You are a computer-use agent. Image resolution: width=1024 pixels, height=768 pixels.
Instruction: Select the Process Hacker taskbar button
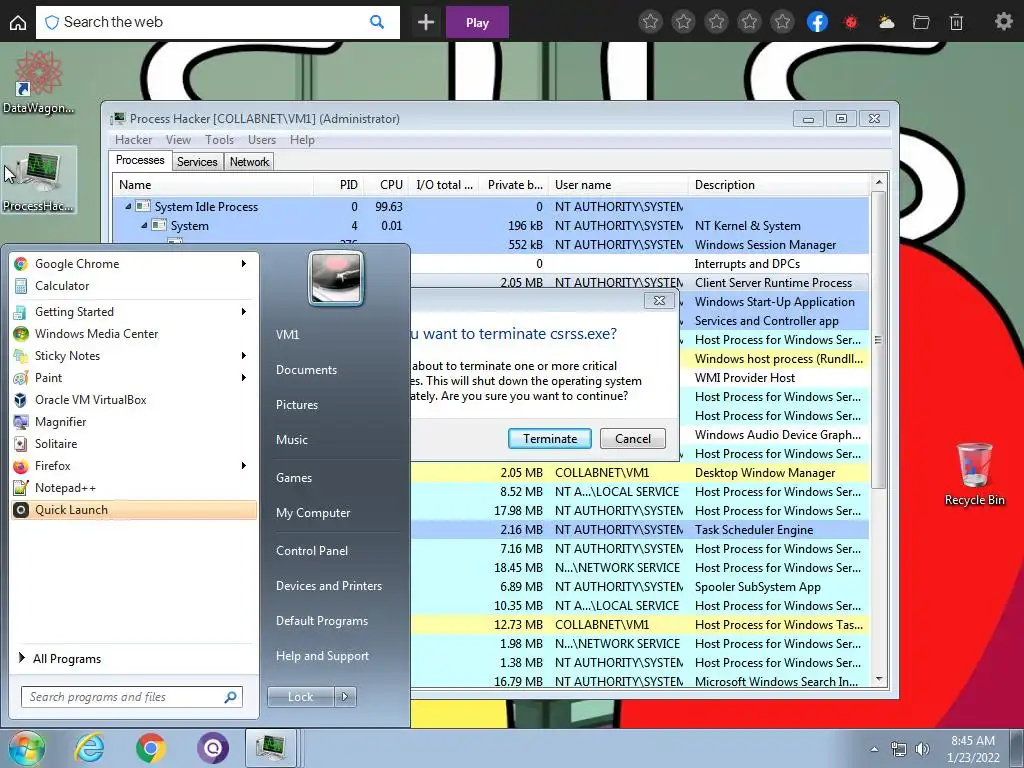[270, 748]
